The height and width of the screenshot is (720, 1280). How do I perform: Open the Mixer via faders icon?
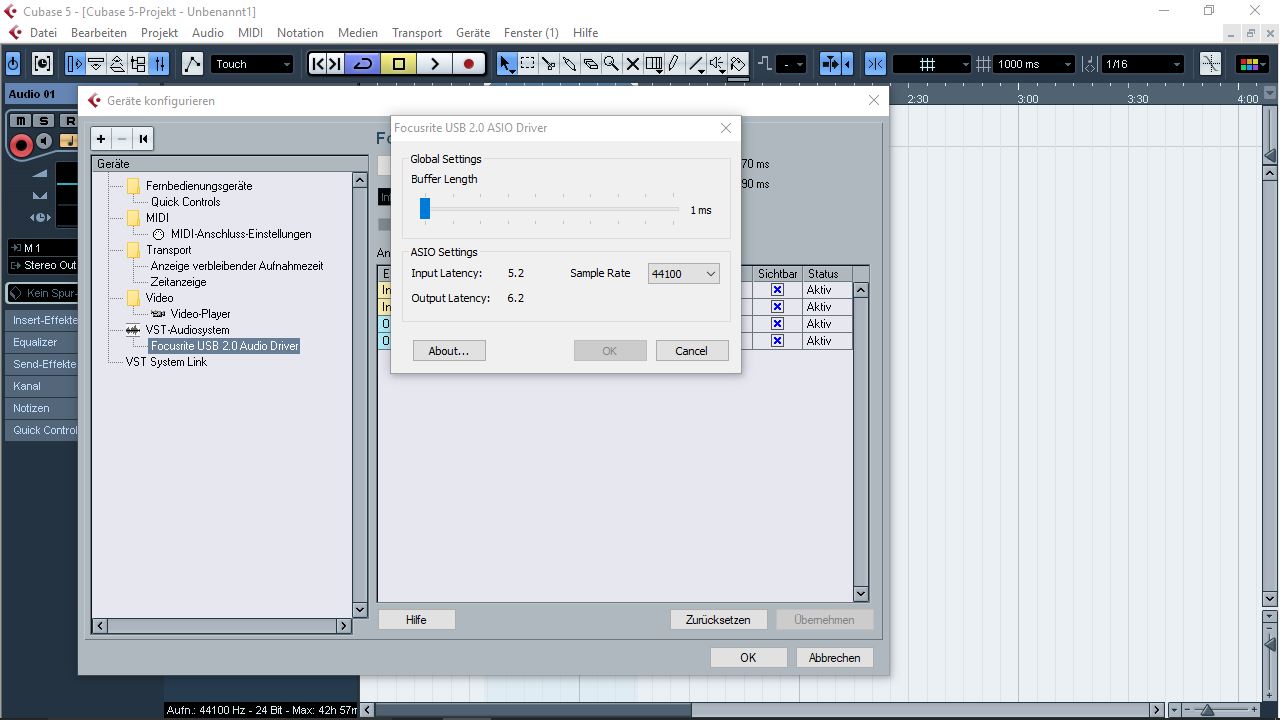tap(159, 64)
